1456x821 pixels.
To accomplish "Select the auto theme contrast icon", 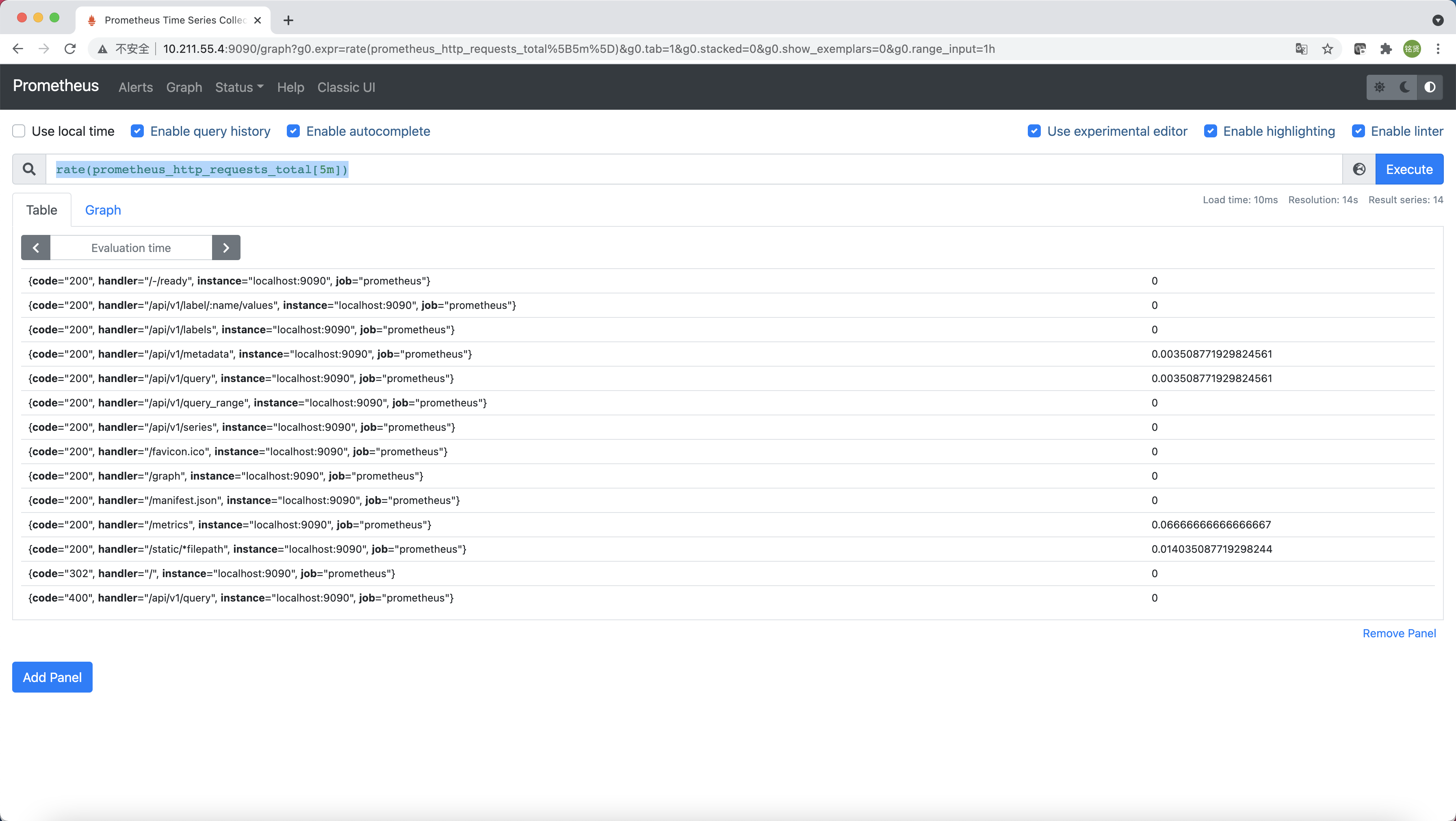I will 1430,87.
